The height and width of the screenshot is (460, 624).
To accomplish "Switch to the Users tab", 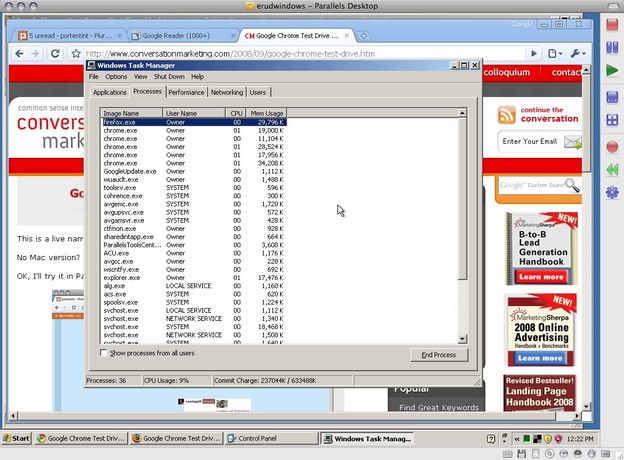I will pos(258,92).
